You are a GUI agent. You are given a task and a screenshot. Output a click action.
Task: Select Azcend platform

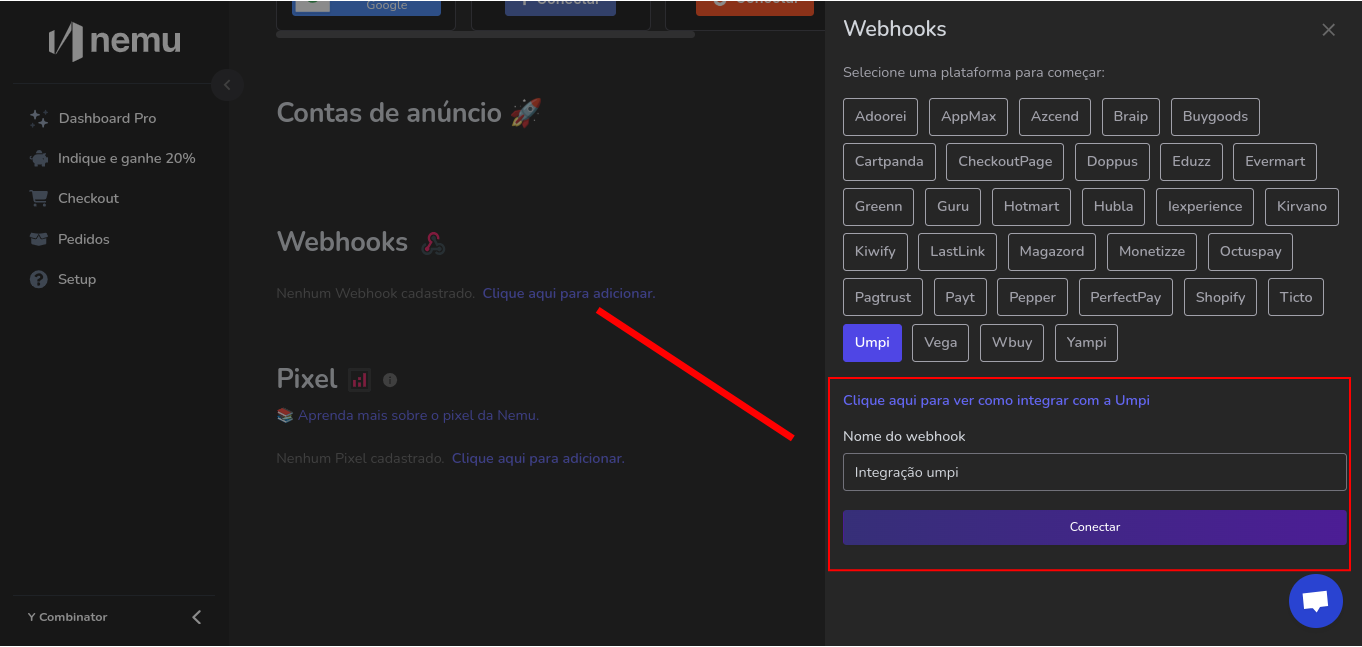pyautogui.click(x=1055, y=116)
